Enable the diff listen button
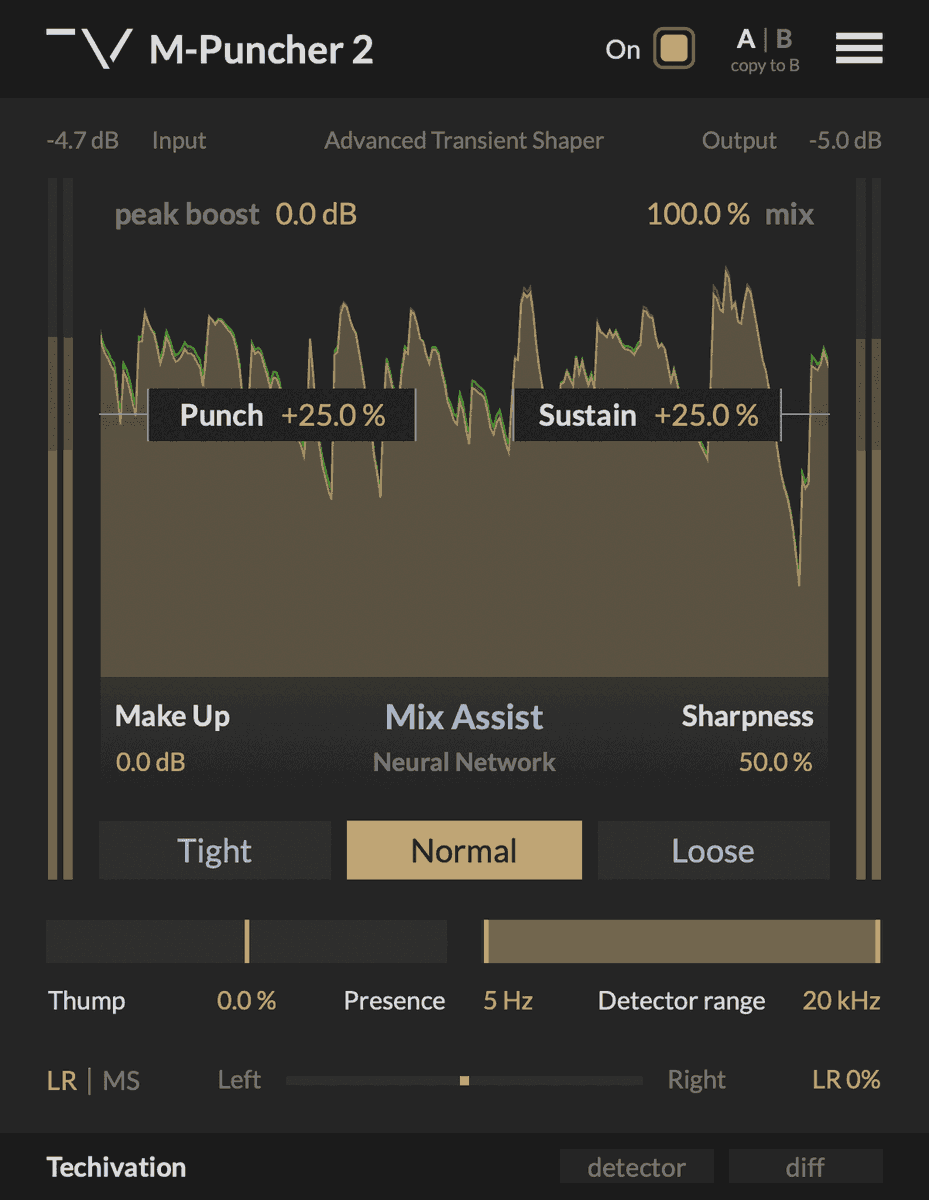Image resolution: width=929 pixels, height=1200 pixels. pos(805,1167)
